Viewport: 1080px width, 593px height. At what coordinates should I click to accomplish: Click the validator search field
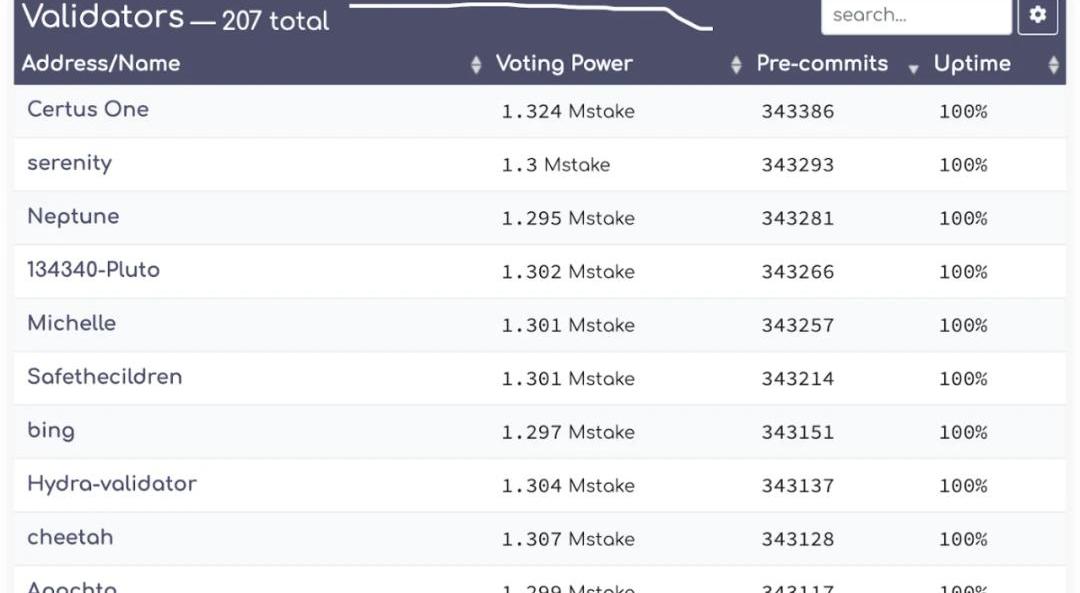[915, 15]
